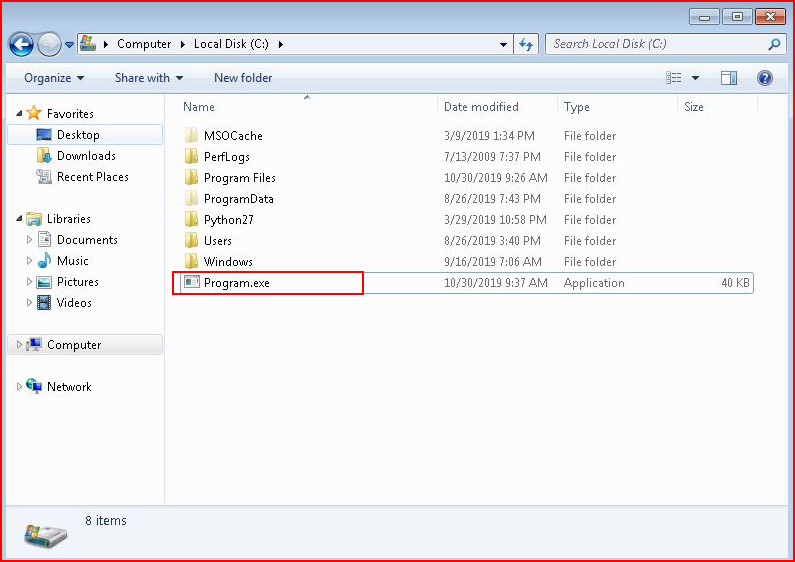Open the Organize menu

tap(54, 78)
